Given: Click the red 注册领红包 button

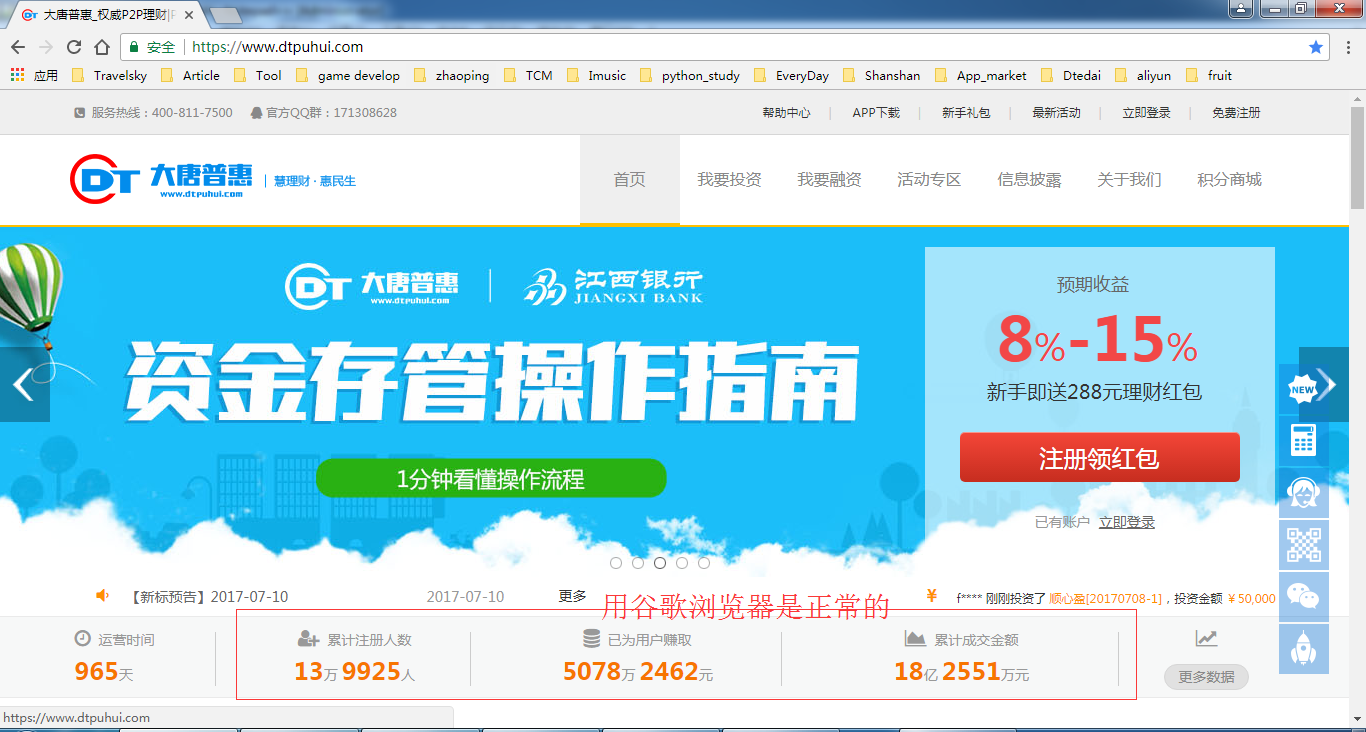Looking at the screenshot, I should coord(1099,458).
